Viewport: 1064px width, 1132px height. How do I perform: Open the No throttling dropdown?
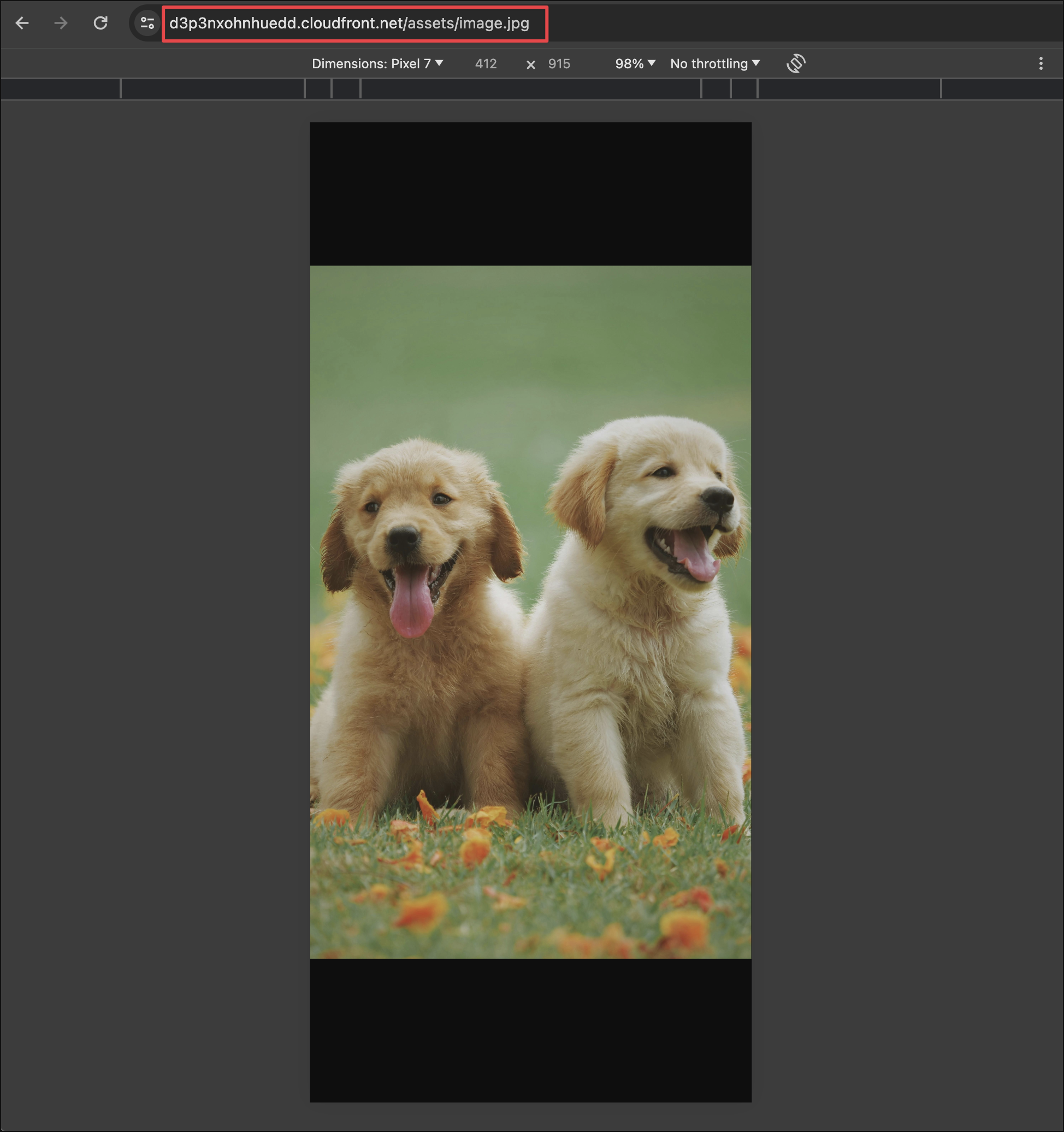[x=714, y=63]
